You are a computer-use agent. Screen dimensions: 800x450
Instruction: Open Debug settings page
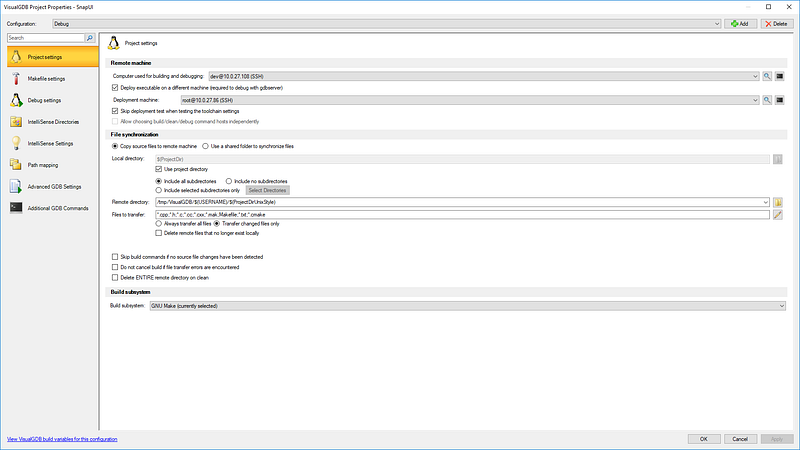pos(53,101)
